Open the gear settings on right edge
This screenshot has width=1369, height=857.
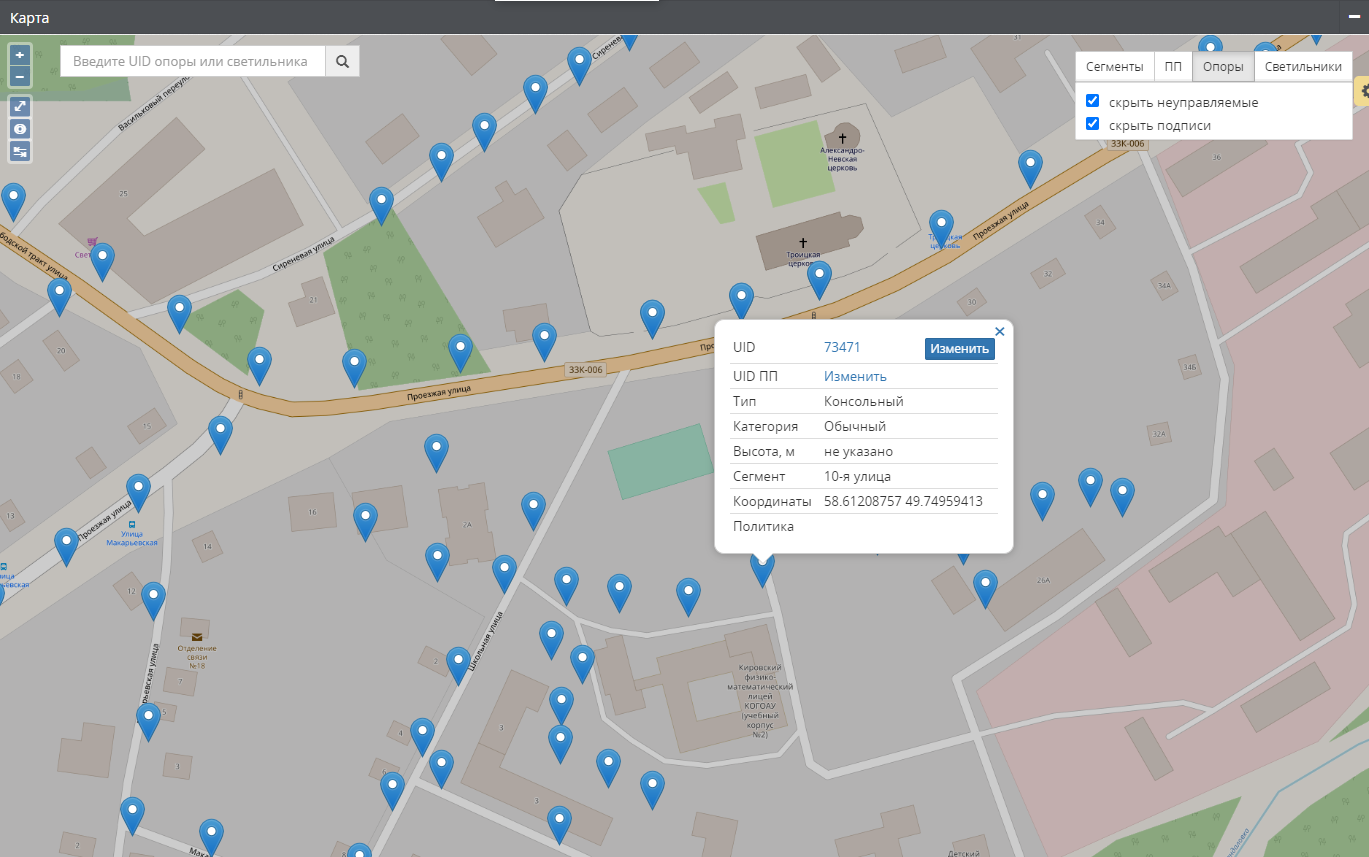[x=1361, y=91]
